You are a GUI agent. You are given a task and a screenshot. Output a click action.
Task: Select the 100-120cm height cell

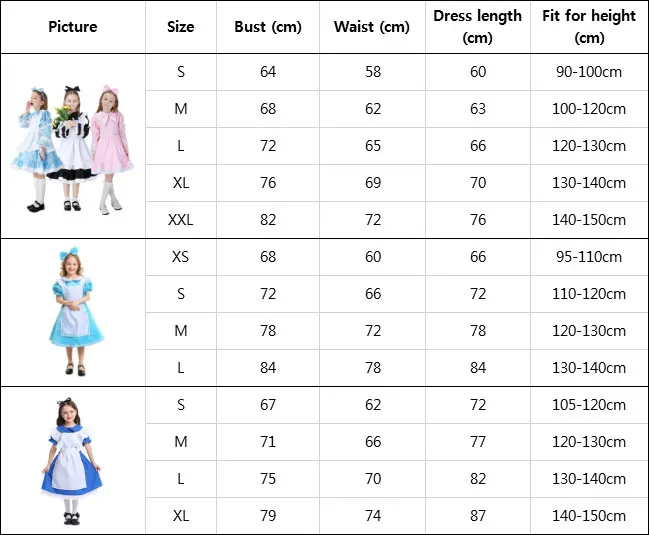(x=589, y=109)
